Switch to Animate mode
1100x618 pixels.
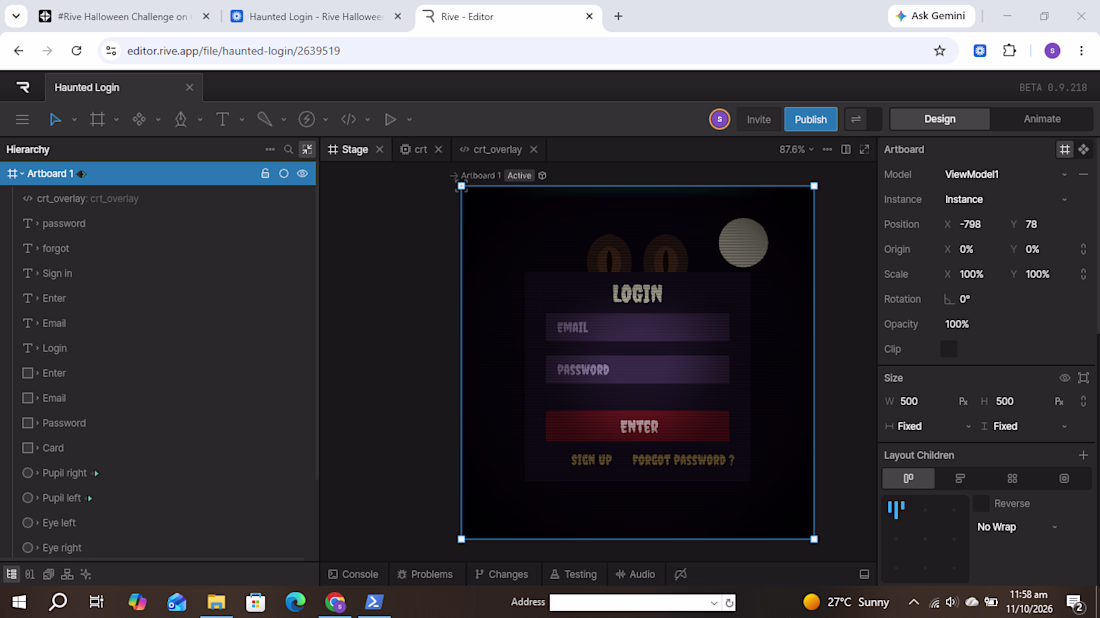pyautogui.click(x=1042, y=119)
